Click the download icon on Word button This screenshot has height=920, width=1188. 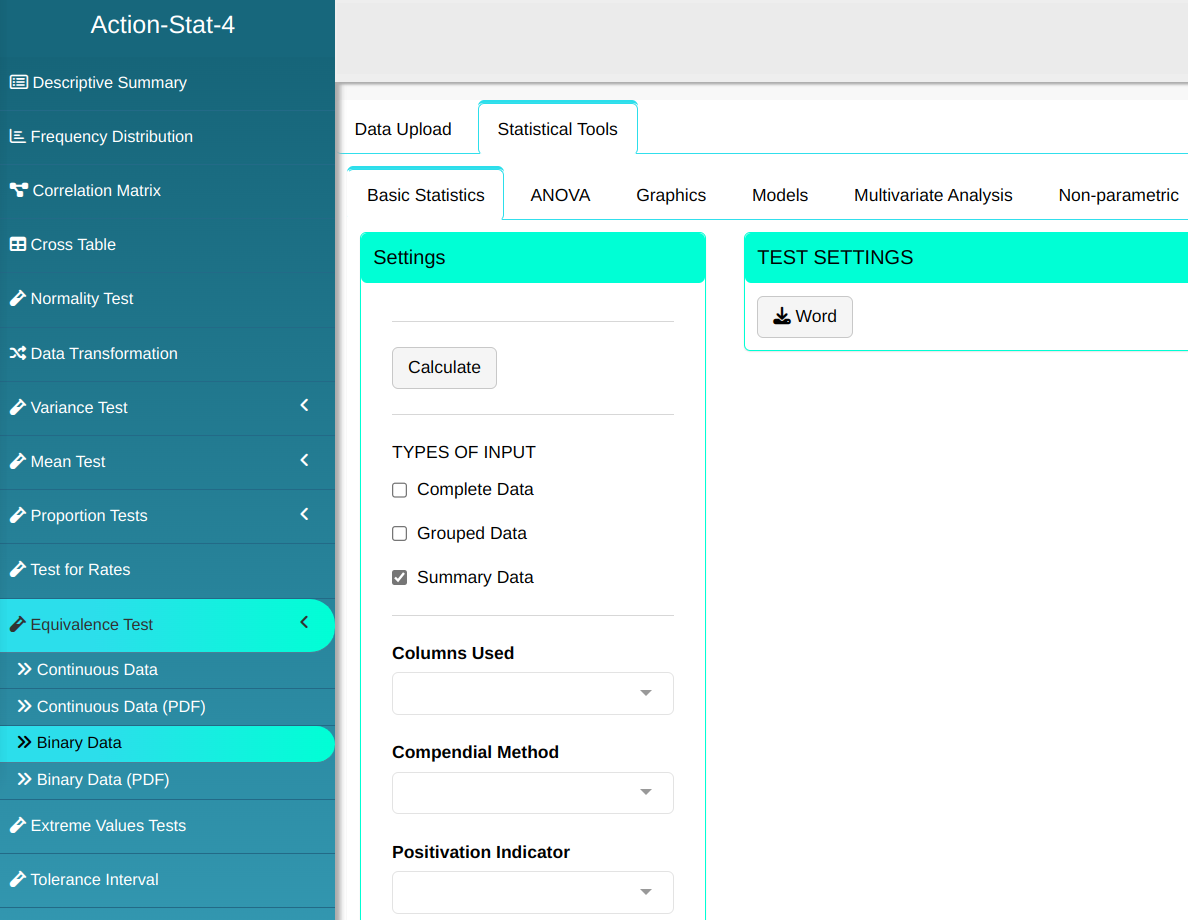pos(781,317)
